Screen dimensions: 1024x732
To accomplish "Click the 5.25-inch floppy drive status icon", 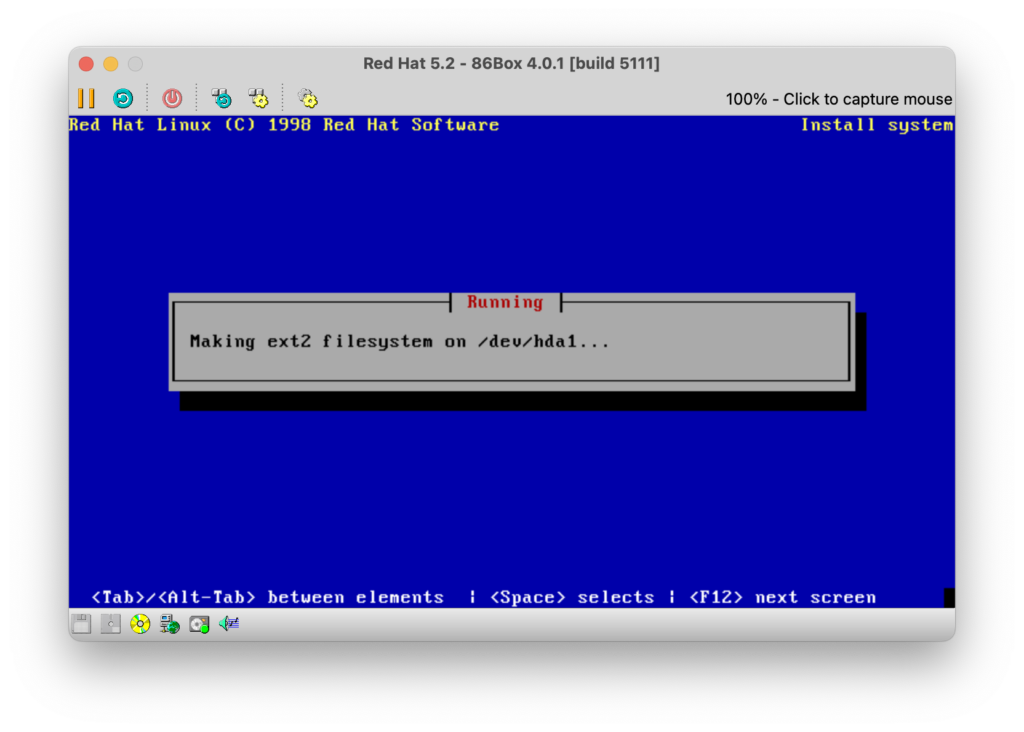I will (x=111, y=624).
